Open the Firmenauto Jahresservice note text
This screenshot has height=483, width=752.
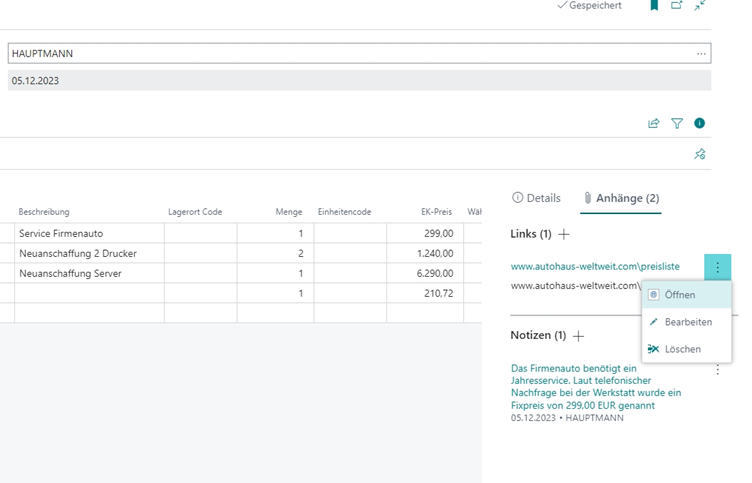(x=596, y=386)
